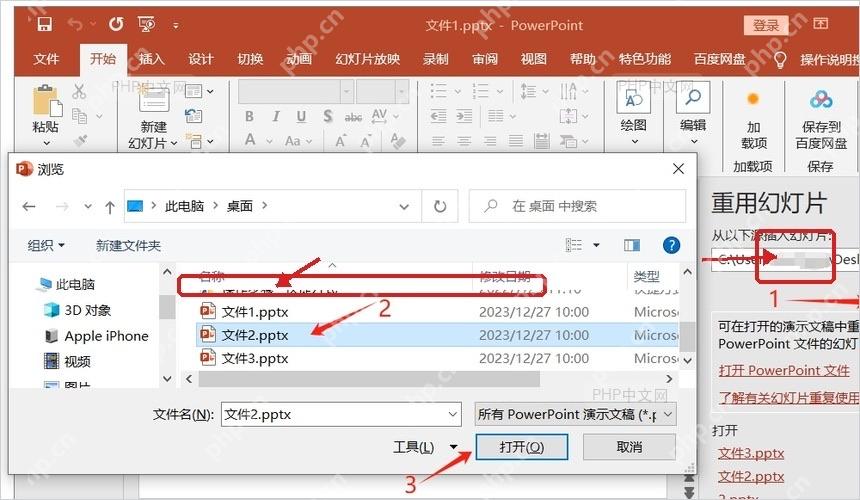Click the 保存到百度网盘 cloud icon
The width and height of the screenshot is (860, 500).
click(821, 100)
